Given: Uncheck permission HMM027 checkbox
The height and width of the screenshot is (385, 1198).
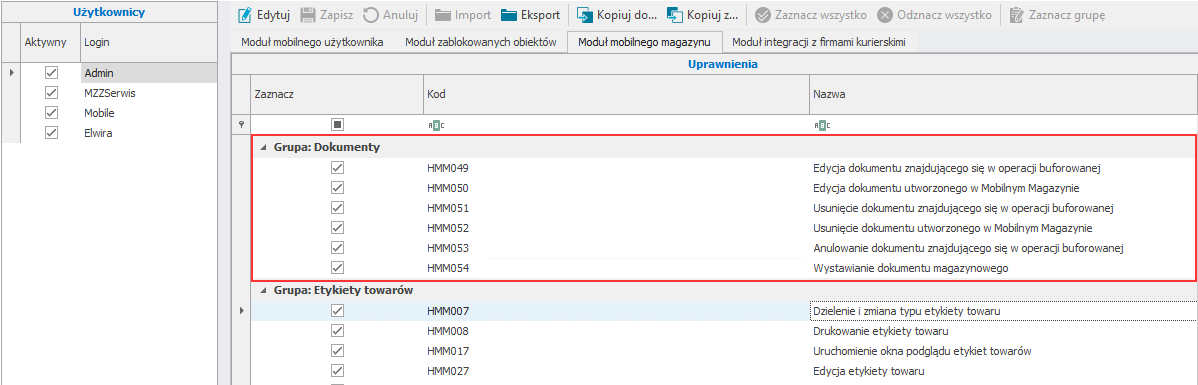Looking at the screenshot, I should (x=337, y=371).
